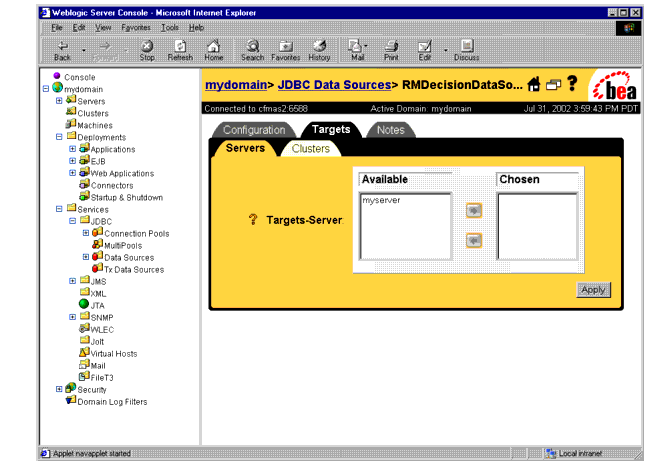Image resolution: width=650 pixels, height=470 pixels.
Task: Click the Back toolbar button
Action: tap(63, 51)
